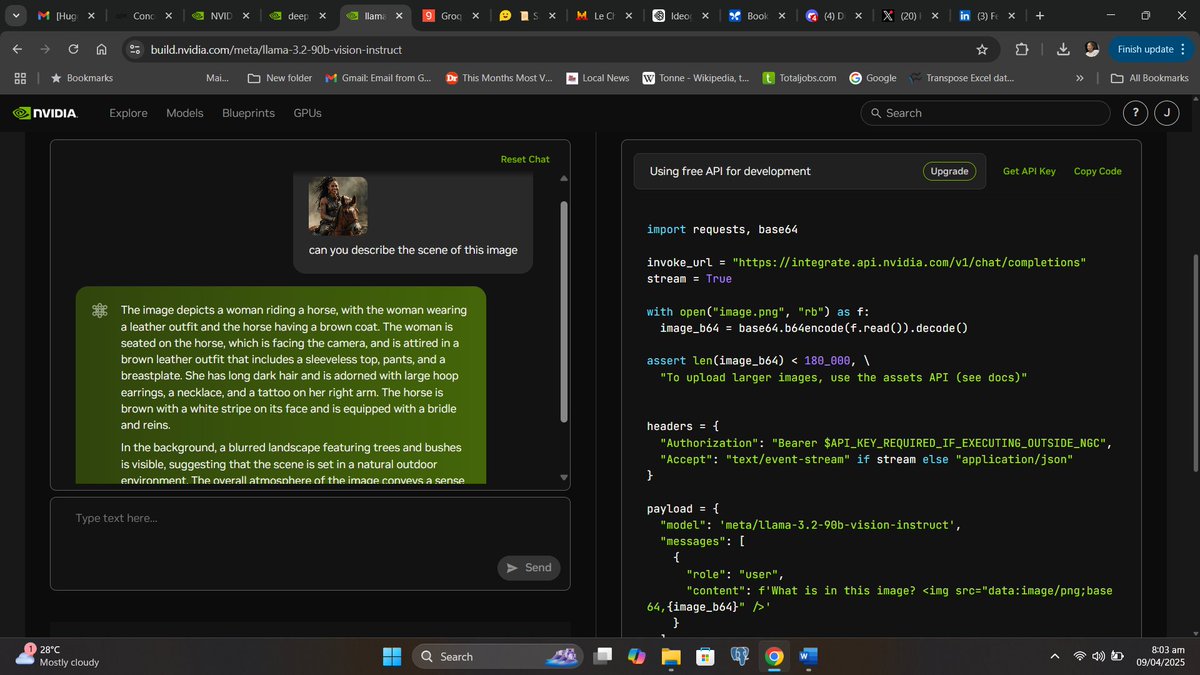Open a new tab with plus button
Image resolution: width=1200 pixels, height=675 pixels.
click(1040, 16)
